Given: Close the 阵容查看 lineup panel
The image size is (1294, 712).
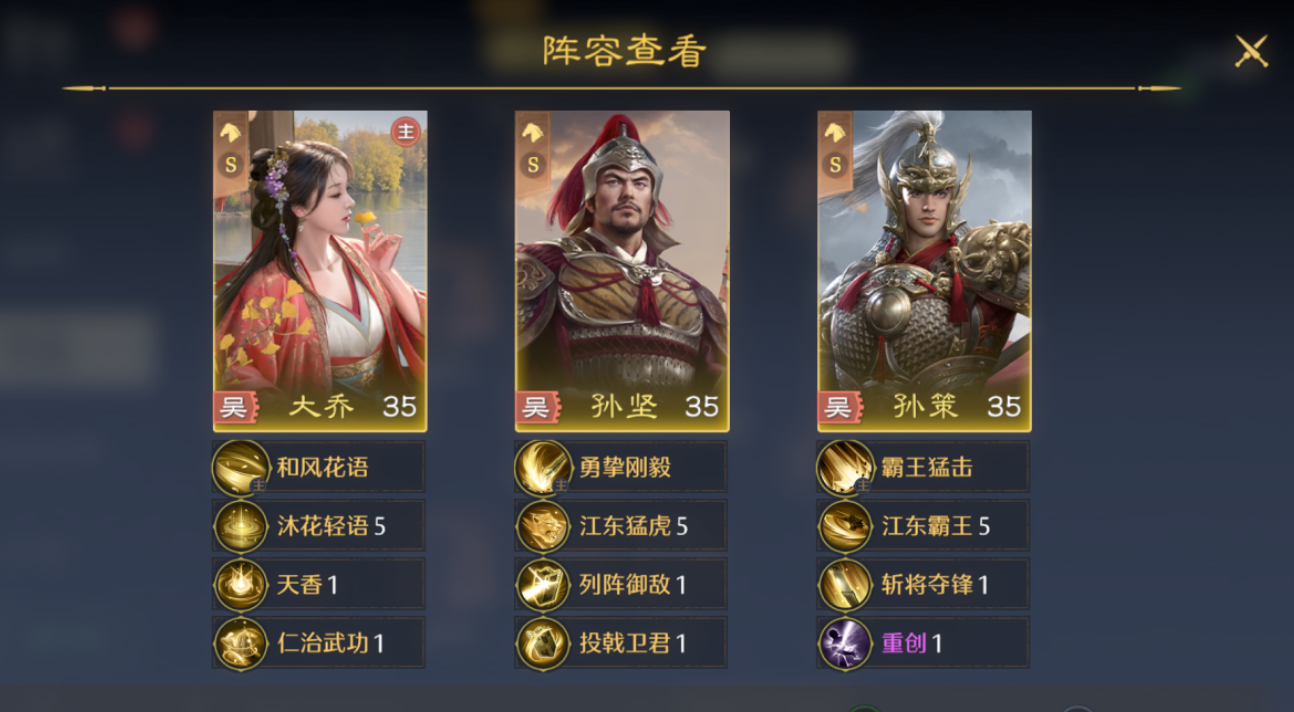Looking at the screenshot, I should click(1251, 51).
